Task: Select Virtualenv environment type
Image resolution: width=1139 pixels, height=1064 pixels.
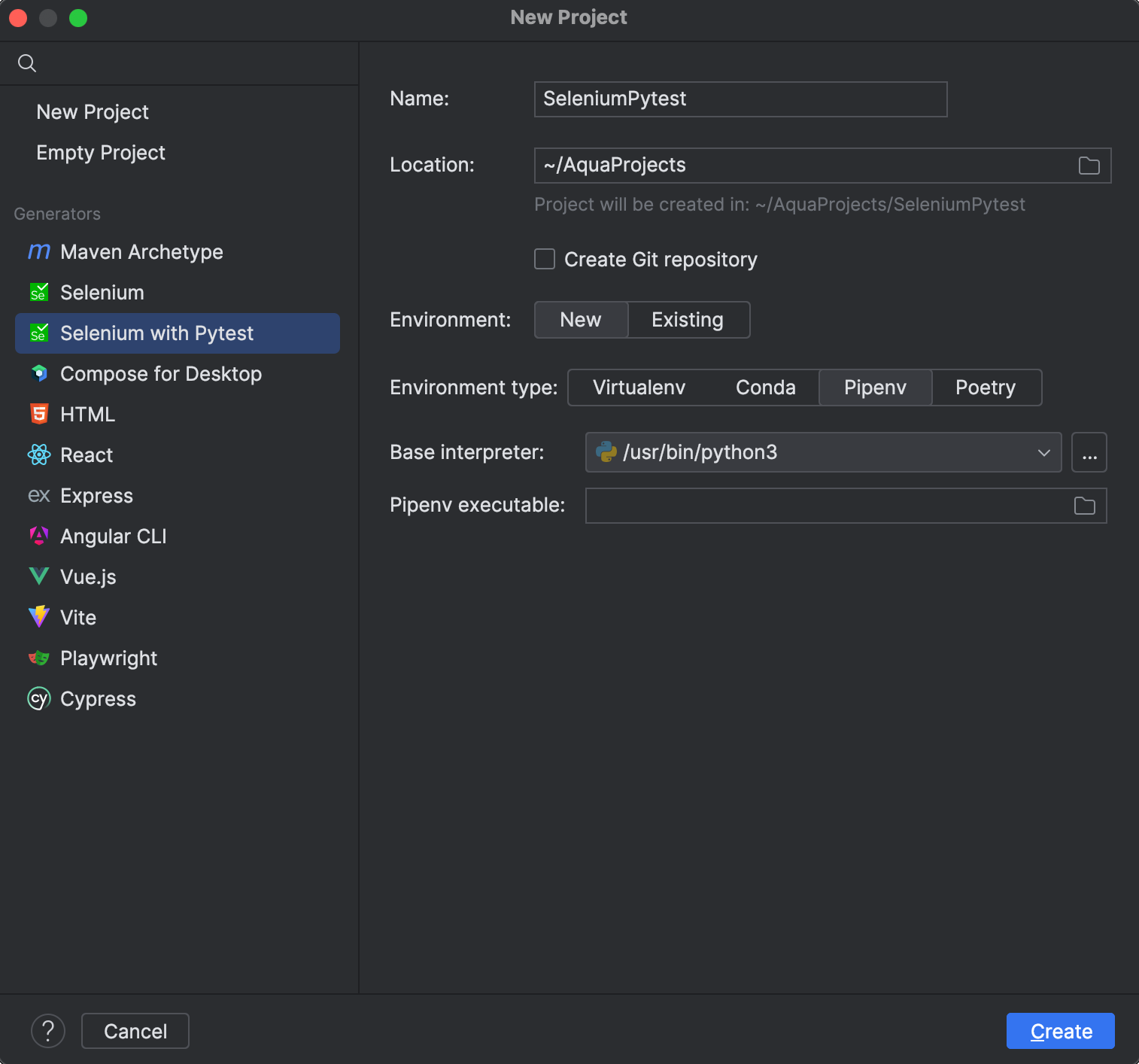Action: 638,388
